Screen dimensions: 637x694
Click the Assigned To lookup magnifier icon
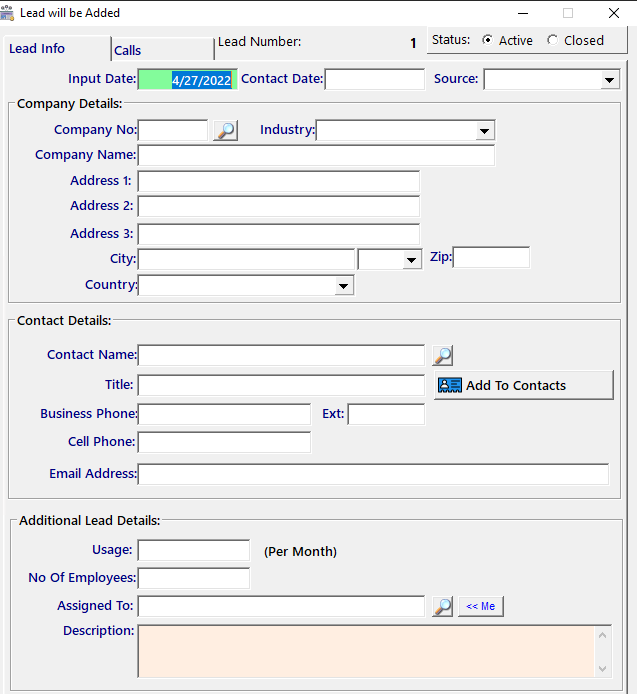tap(443, 606)
